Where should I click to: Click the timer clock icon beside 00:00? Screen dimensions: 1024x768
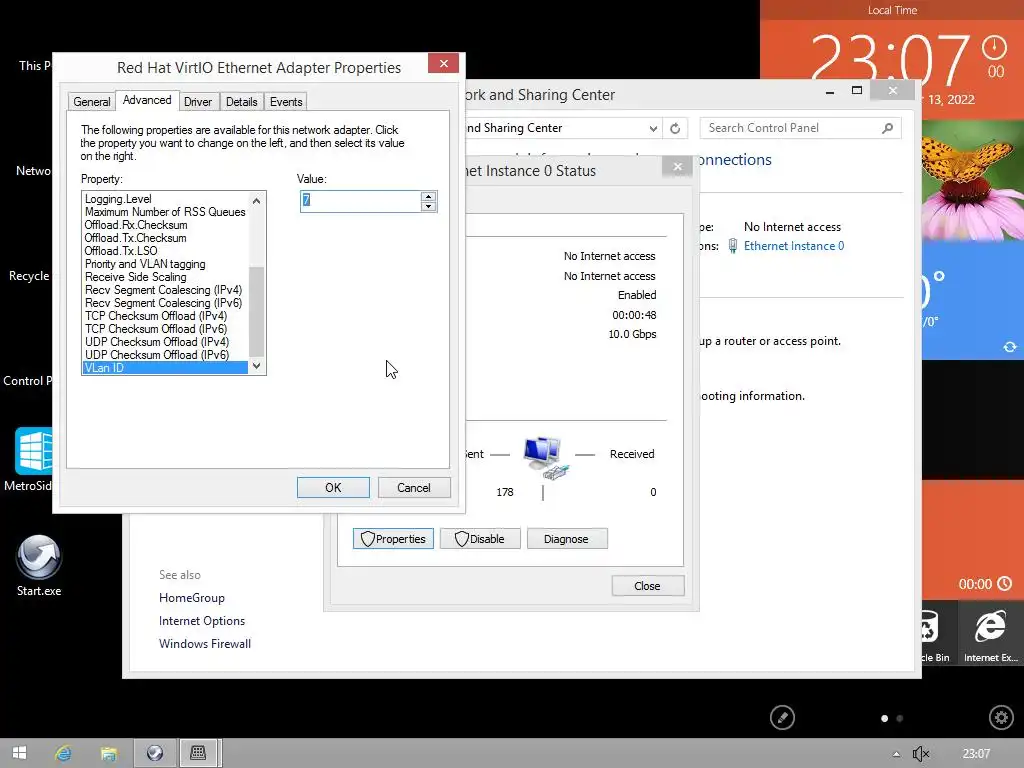[x=1004, y=583]
